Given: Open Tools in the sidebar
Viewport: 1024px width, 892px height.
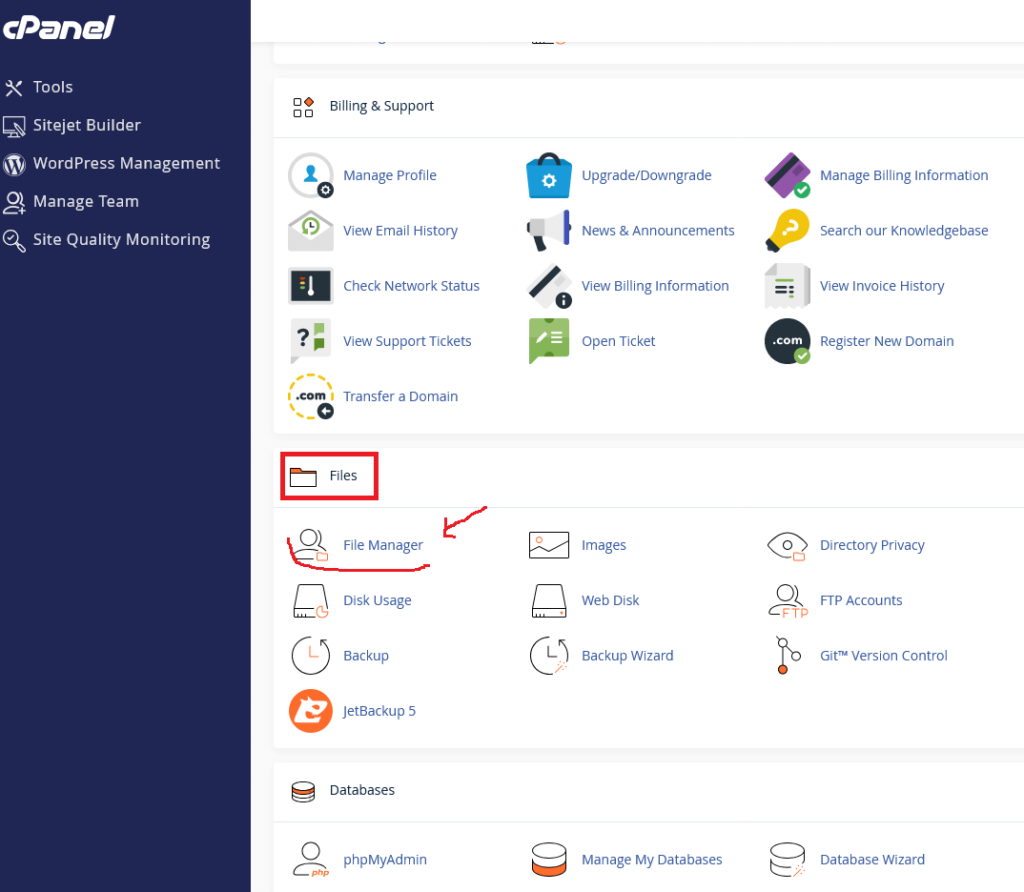Looking at the screenshot, I should pyautogui.click(x=52, y=87).
